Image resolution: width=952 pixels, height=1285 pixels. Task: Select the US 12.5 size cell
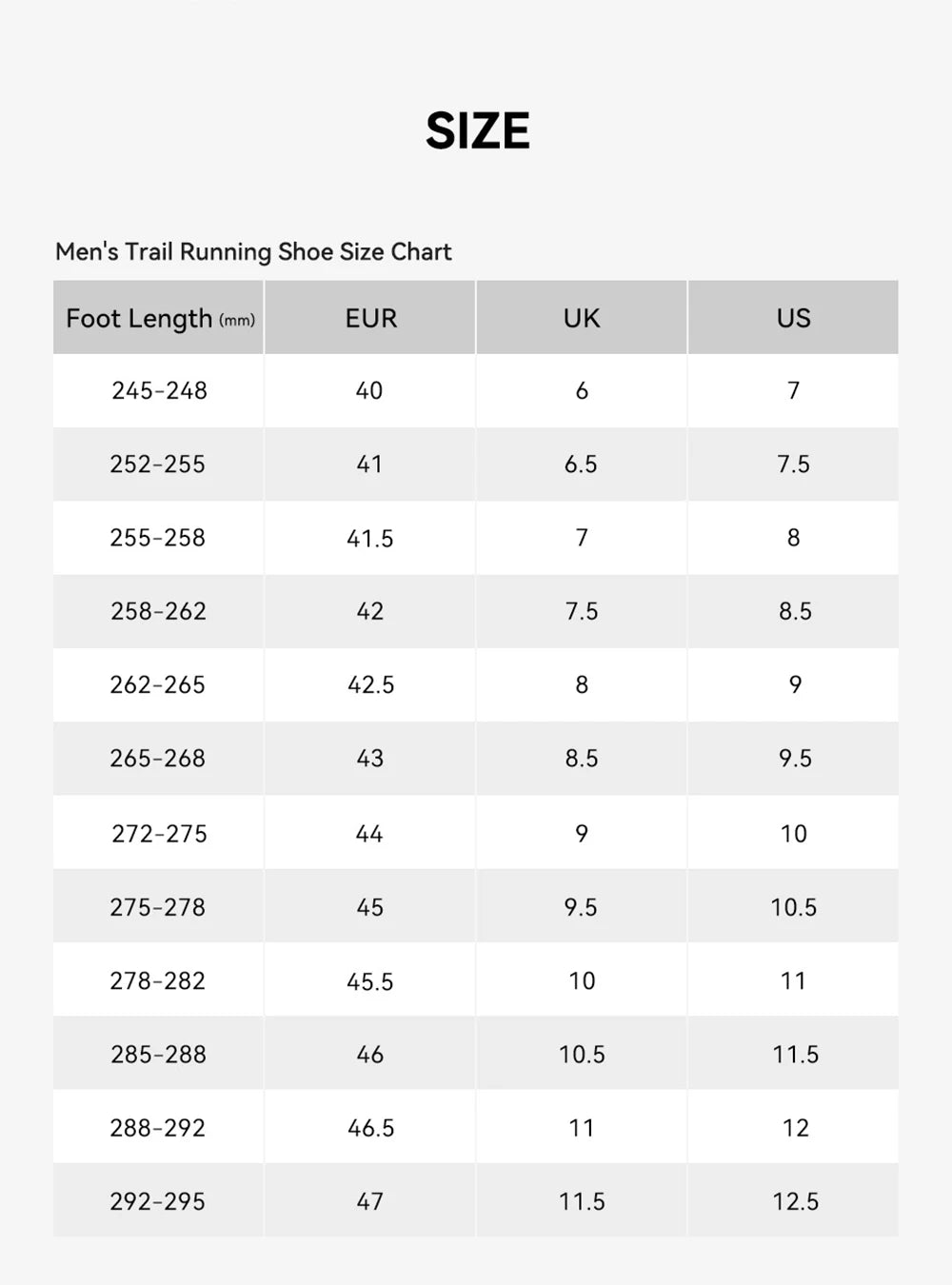pyautogui.click(x=795, y=1202)
